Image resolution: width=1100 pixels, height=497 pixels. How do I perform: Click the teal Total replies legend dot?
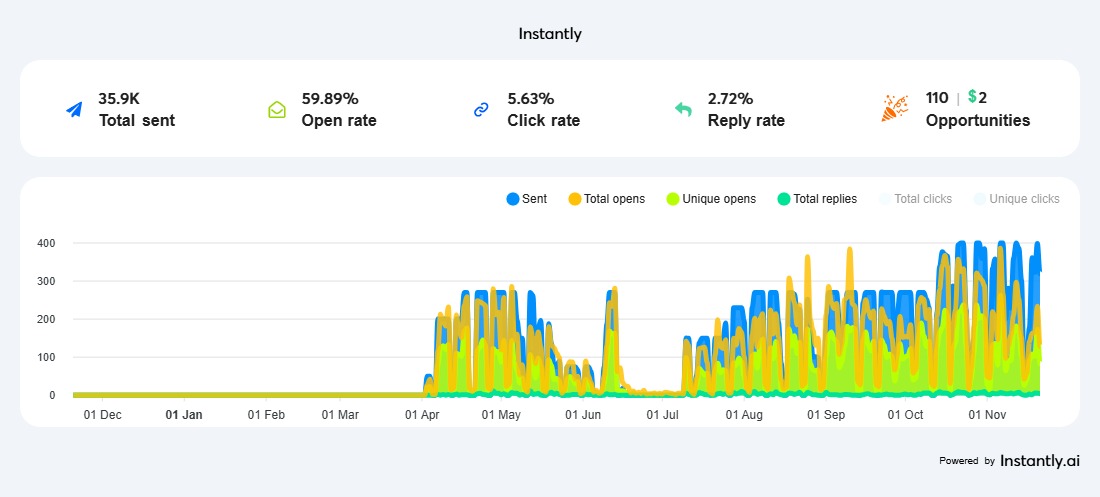(x=784, y=199)
